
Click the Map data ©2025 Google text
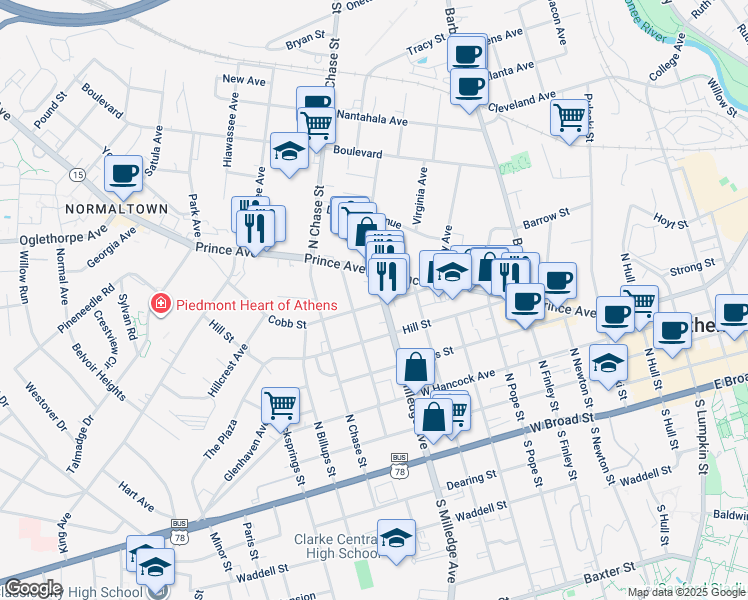click(686, 592)
